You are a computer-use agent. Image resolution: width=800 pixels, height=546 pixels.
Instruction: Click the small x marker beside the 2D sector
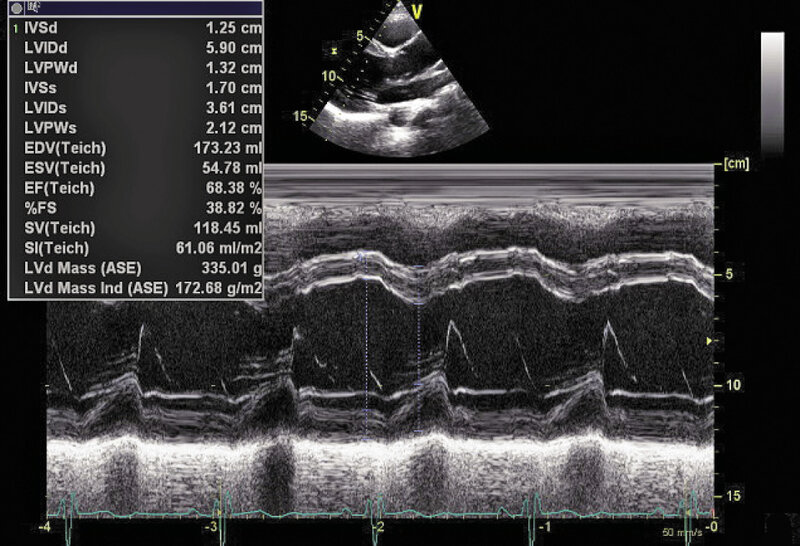[x=334, y=51]
